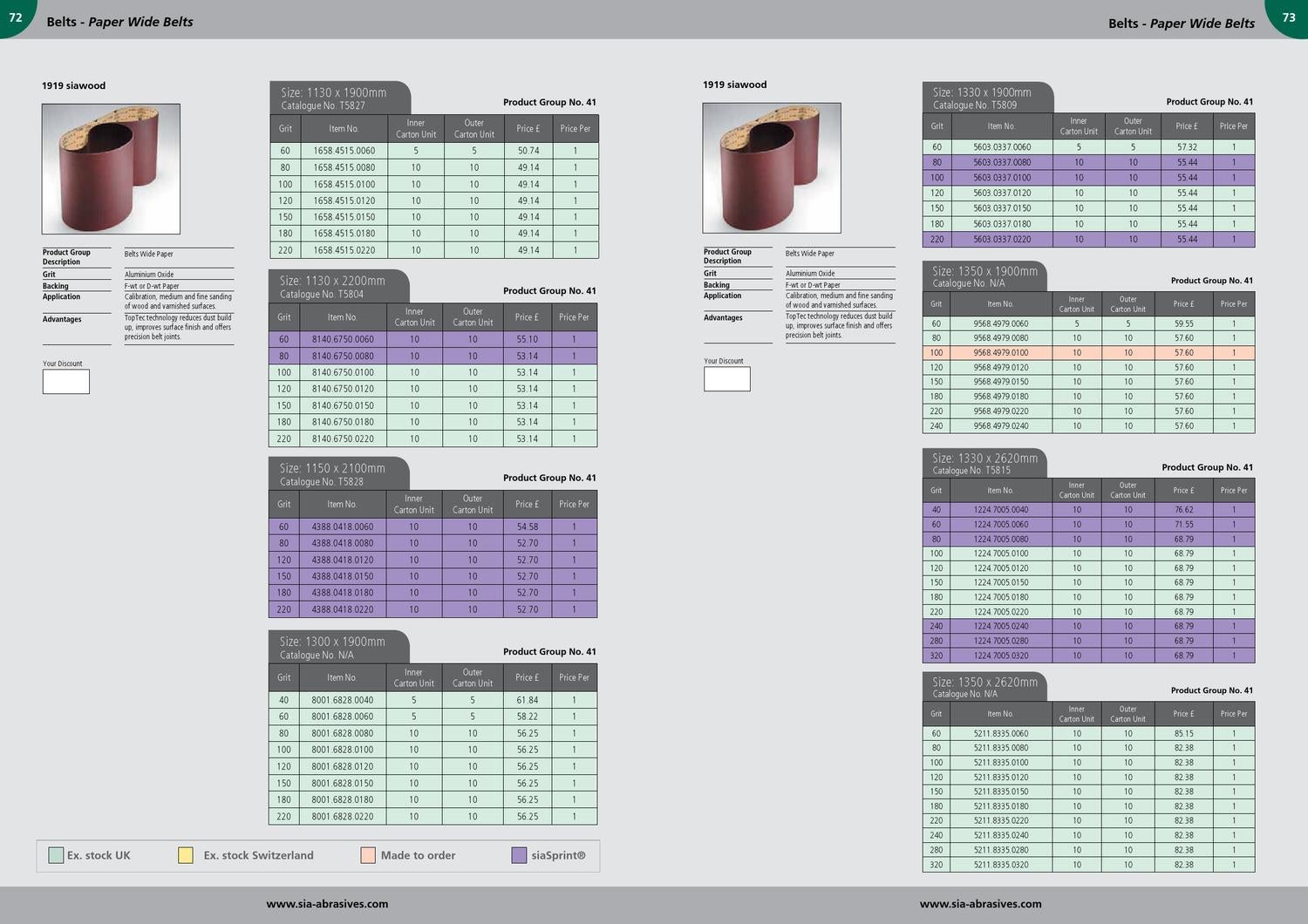
Task: Click item number 1658.4515.0220
Action: click(x=344, y=250)
